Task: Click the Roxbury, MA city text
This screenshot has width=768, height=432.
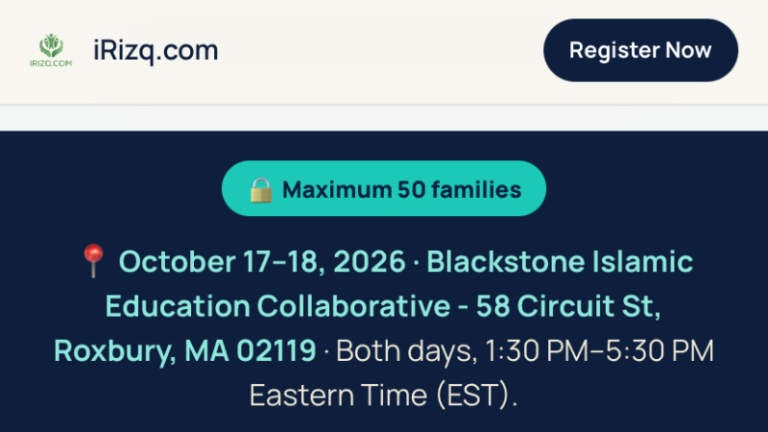Action: pyautogui.click(x=142, y=351)
